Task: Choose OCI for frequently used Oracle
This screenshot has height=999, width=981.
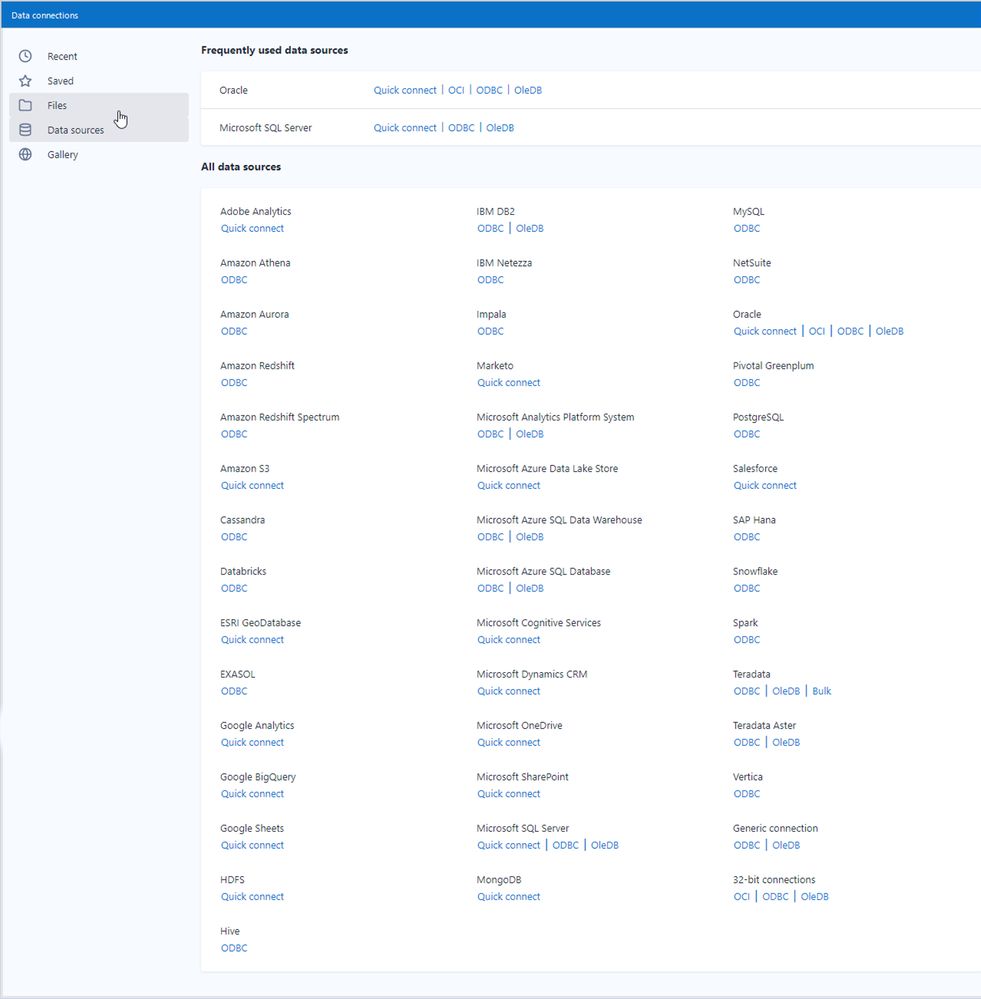Action: tap(456, 90)
